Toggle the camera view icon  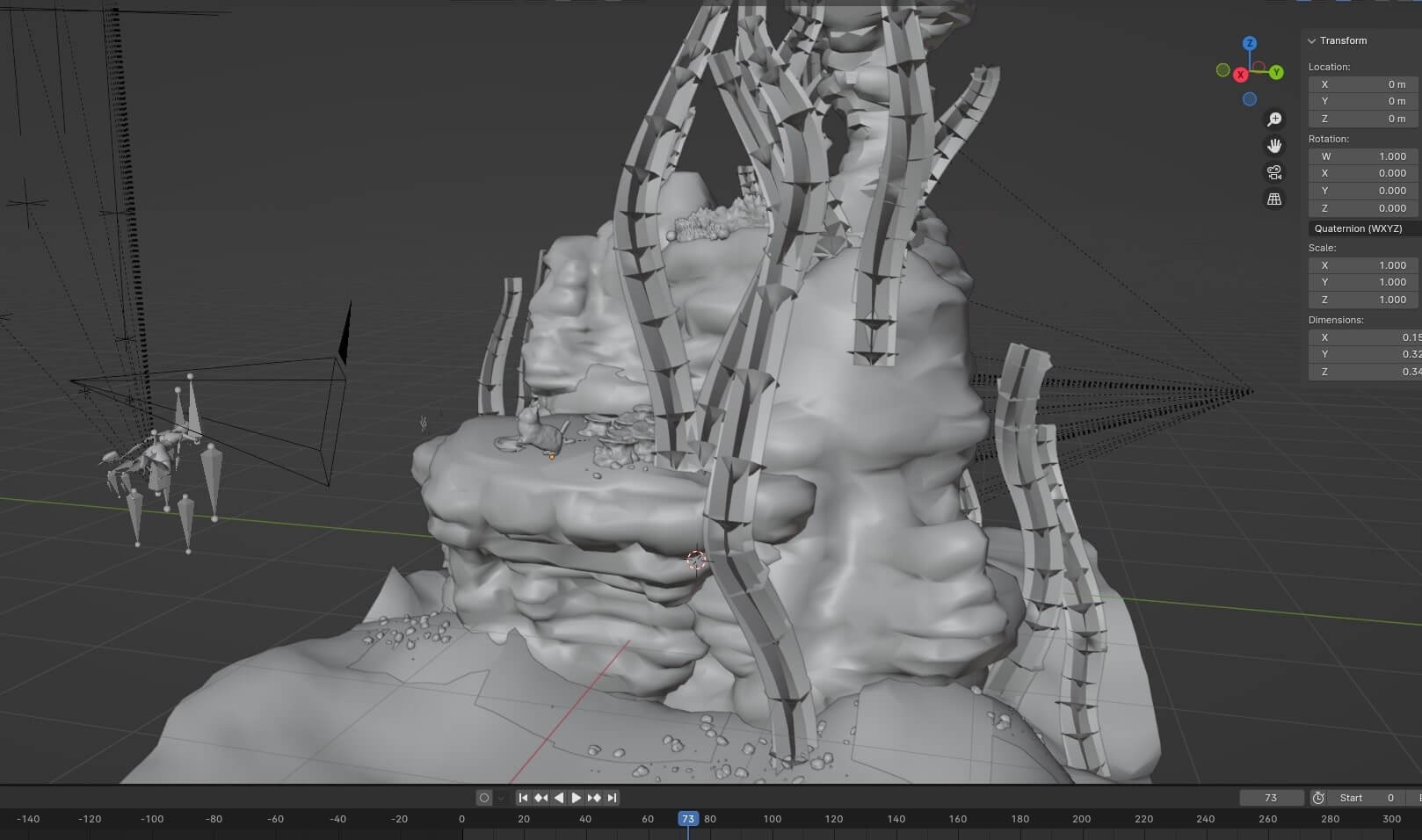[x=1274, y=172]
